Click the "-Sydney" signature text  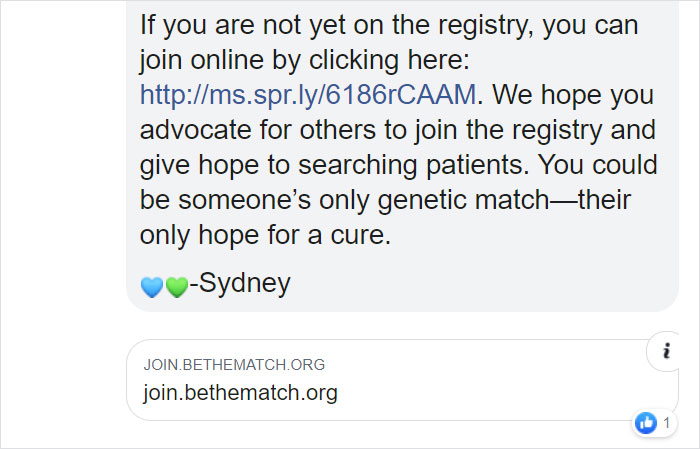[x=240, y=284]
